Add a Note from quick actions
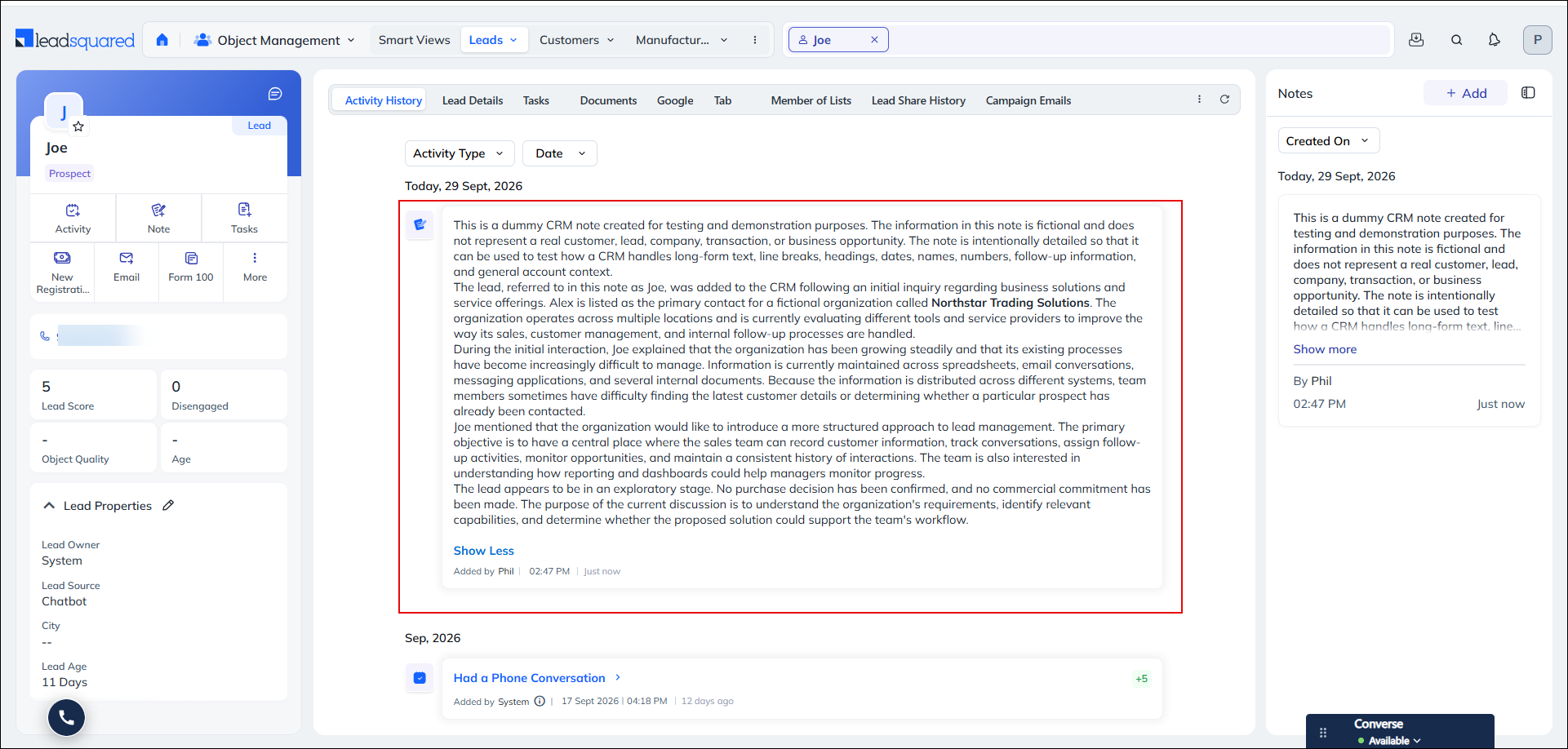 (x=158, y=219)
